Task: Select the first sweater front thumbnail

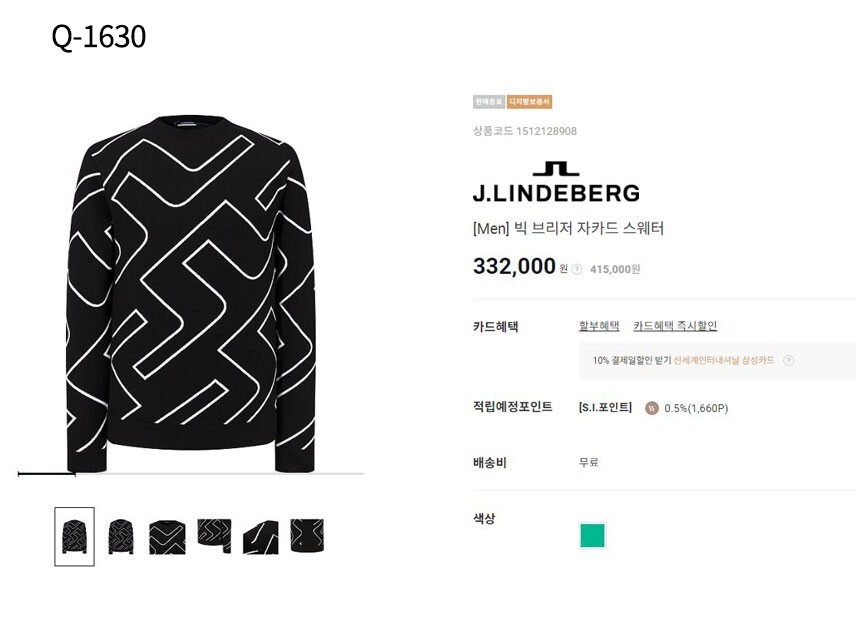Action: click(75, 536)
